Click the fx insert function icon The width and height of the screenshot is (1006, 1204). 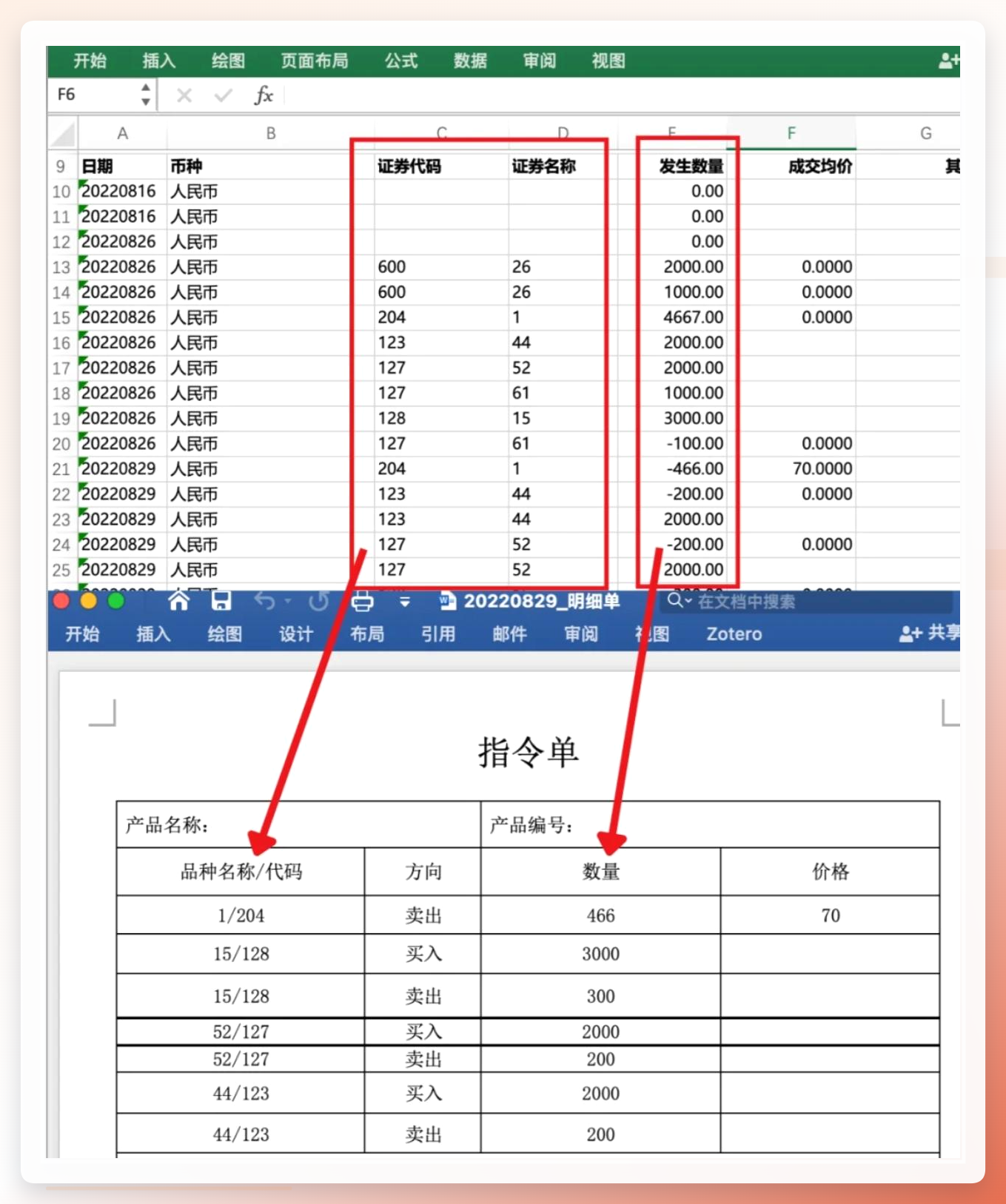pyautogui.click(x=264, y=95)
